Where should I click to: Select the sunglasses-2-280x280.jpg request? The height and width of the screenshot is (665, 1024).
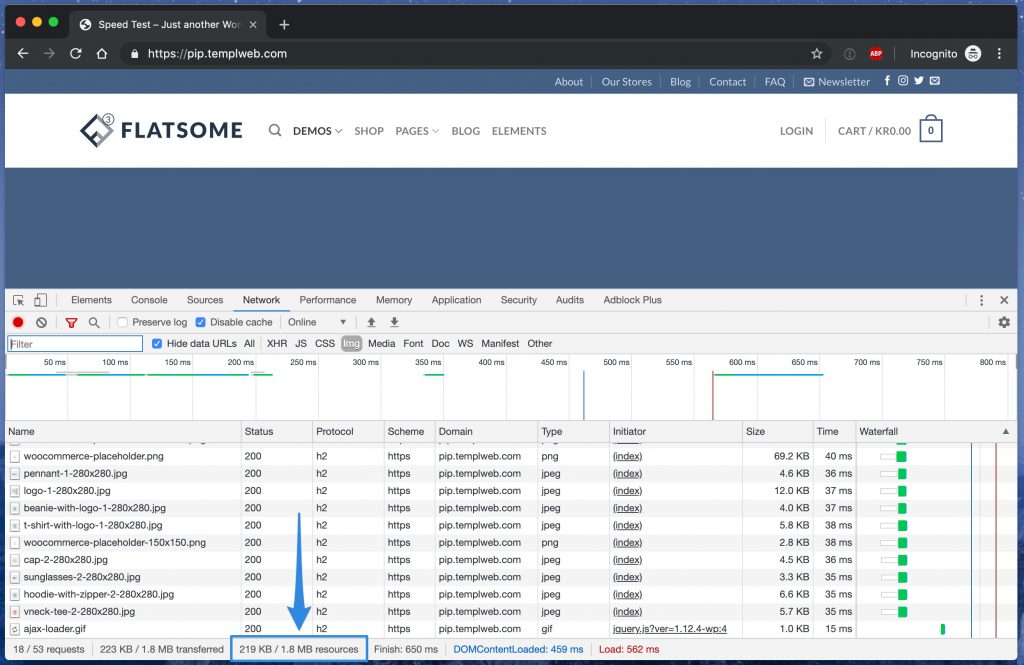point(82,577)
